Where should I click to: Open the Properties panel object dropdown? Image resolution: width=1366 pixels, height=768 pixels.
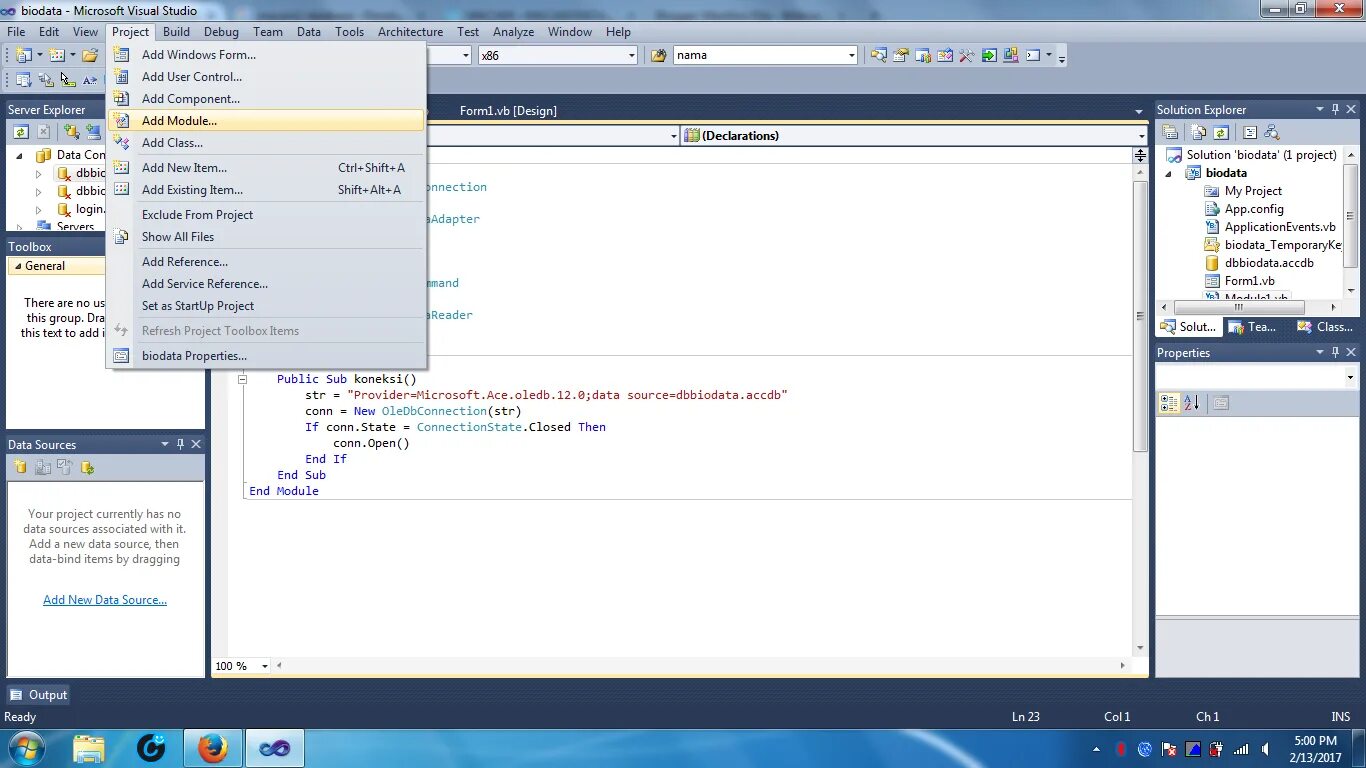(1350, 378)
